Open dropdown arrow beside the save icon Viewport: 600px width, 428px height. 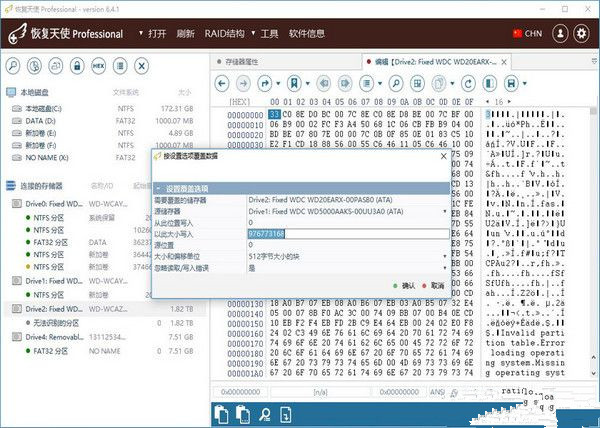pyautogui.click(x=525, y=83)
